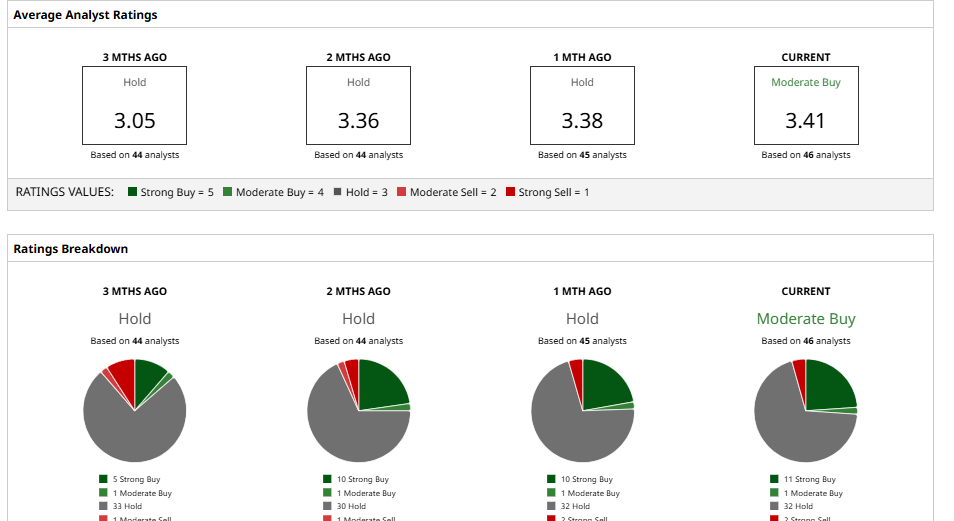
Task: Click the large green Moderate Buy breakdown title
Action: [806, 318]
